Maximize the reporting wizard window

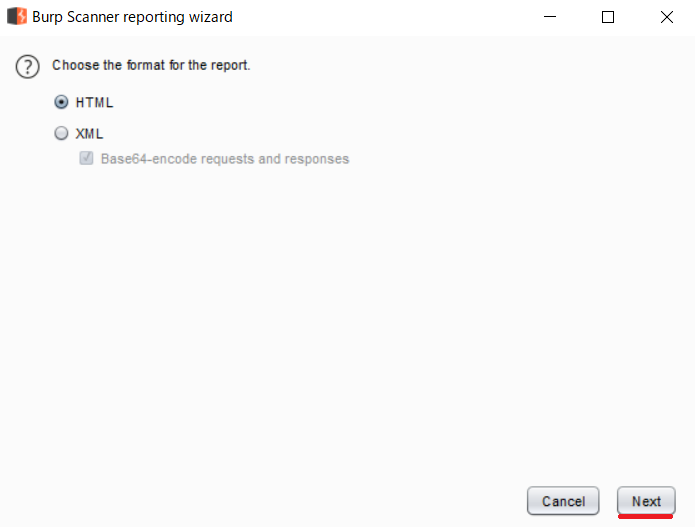point(608,17)
